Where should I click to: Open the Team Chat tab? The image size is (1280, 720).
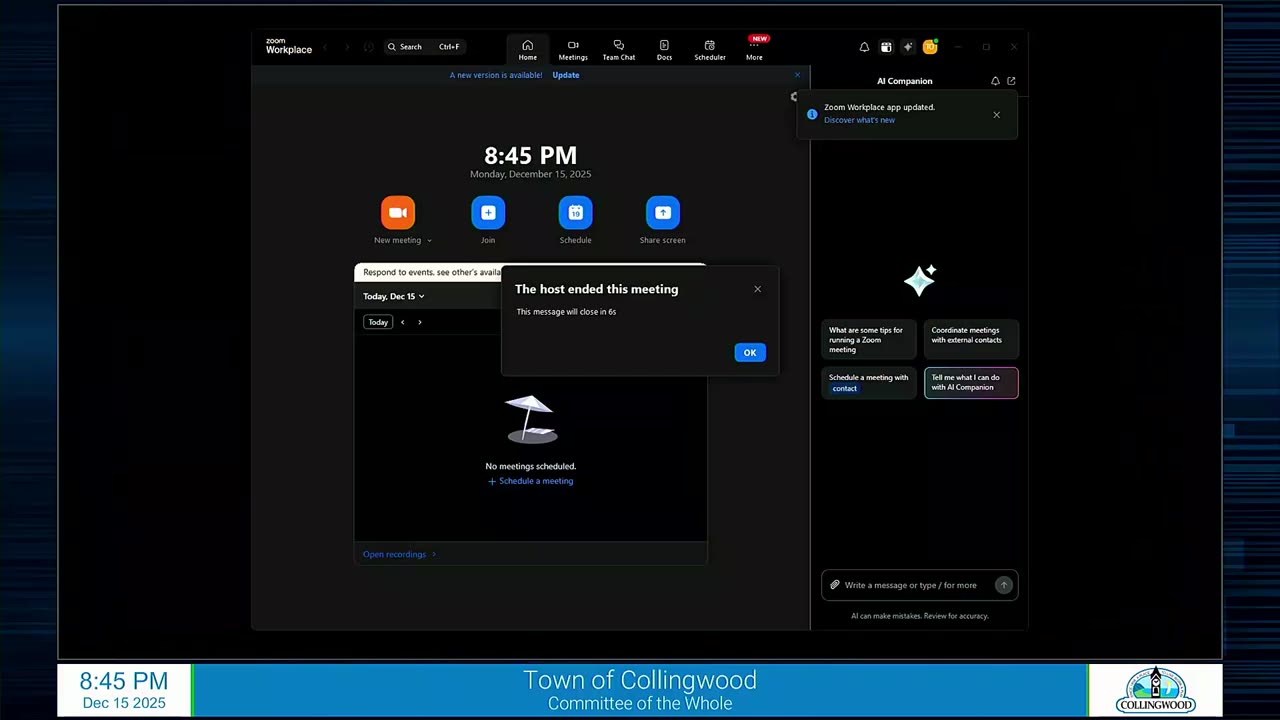(x=619, y=50)
